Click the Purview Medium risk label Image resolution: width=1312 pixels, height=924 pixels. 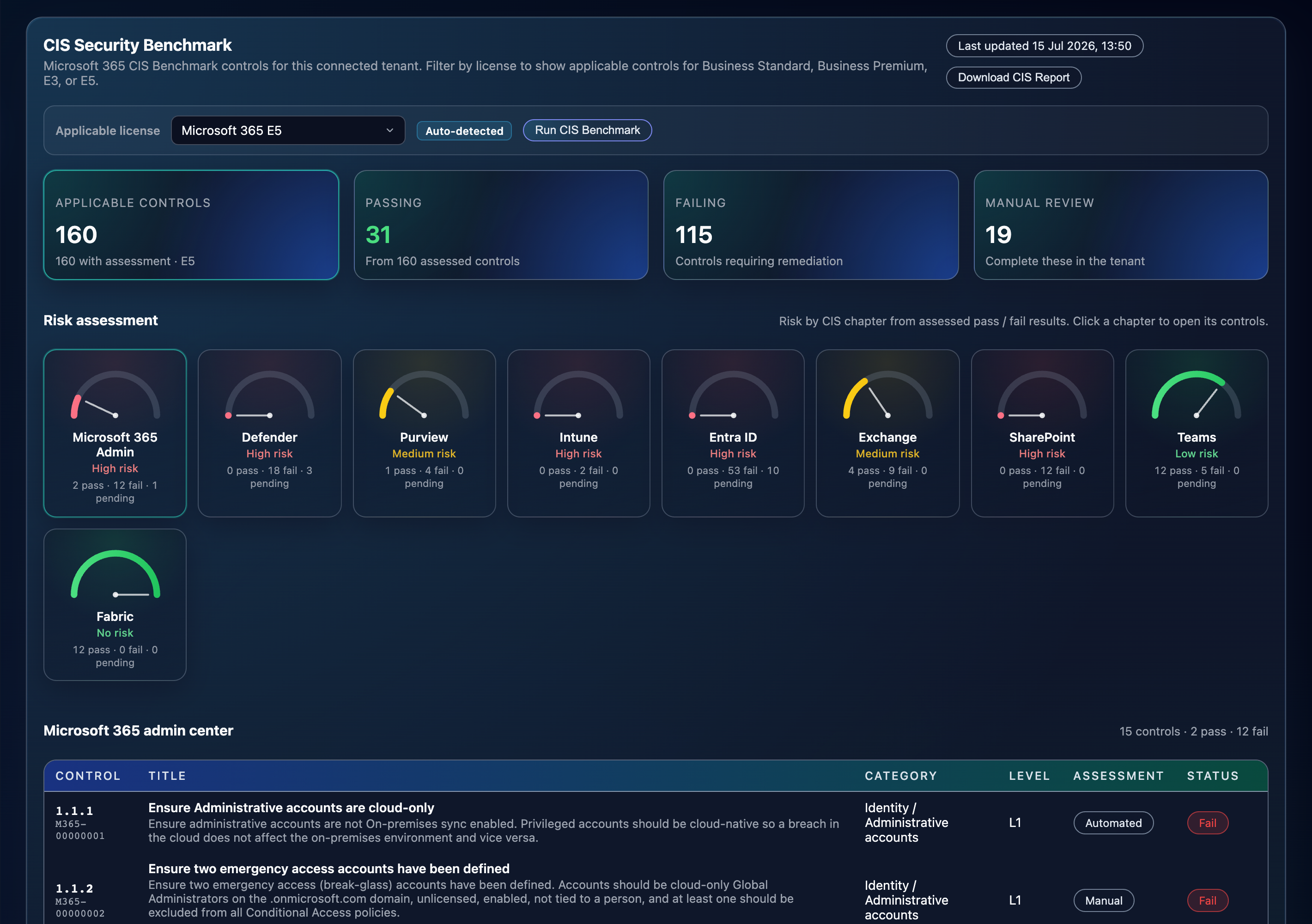pos(424,454)
